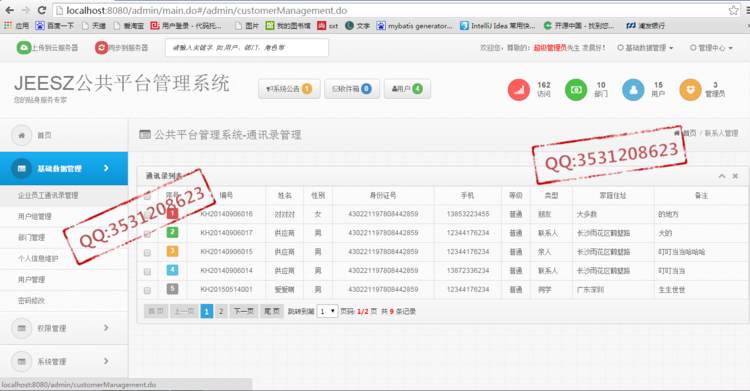The width and height of the screenshot is (750, 391).
Task: Expand the 系统管理 sidebar chevron
Action: [x=106, y=361]
